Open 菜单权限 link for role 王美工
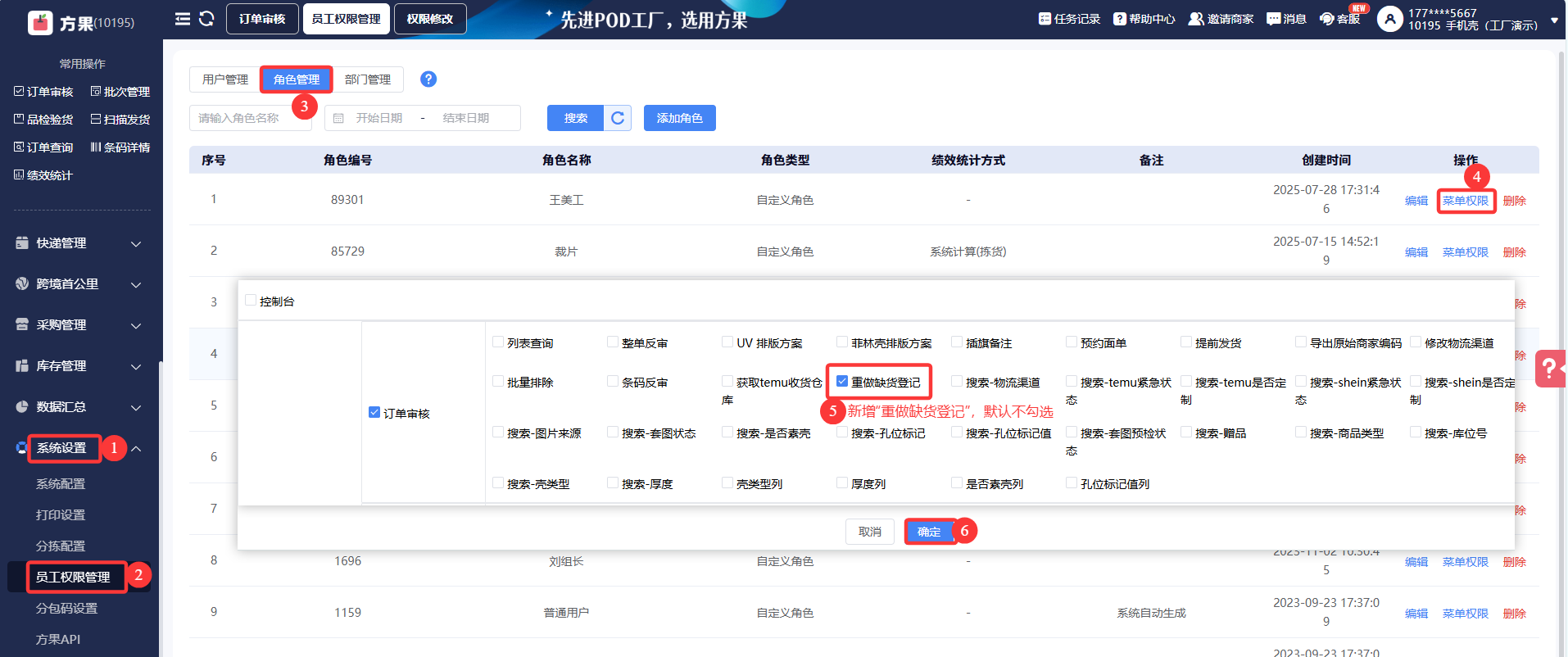This screenshot has width=1568, height=657. [x=1465, y=201]
